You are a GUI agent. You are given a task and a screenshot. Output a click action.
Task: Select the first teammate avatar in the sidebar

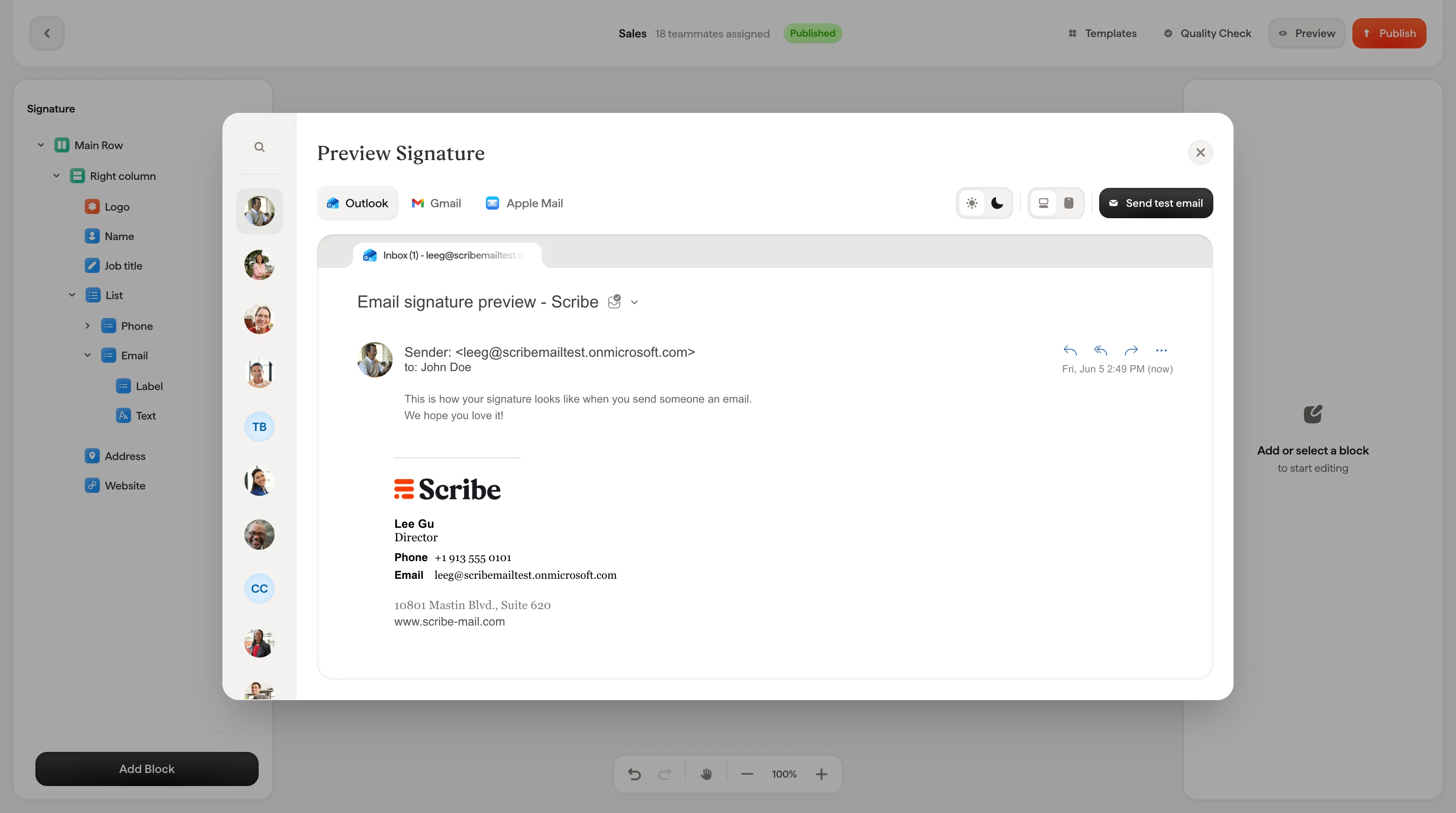(260, 211)
